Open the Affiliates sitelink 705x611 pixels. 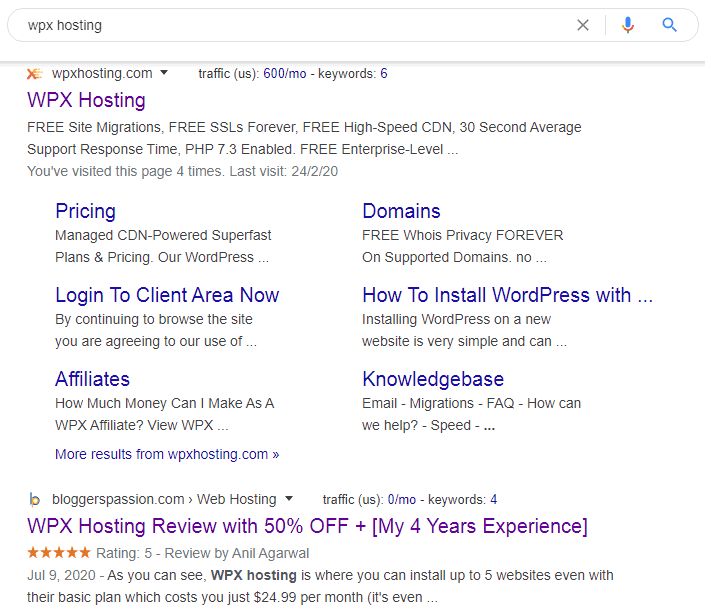point(92,379)
